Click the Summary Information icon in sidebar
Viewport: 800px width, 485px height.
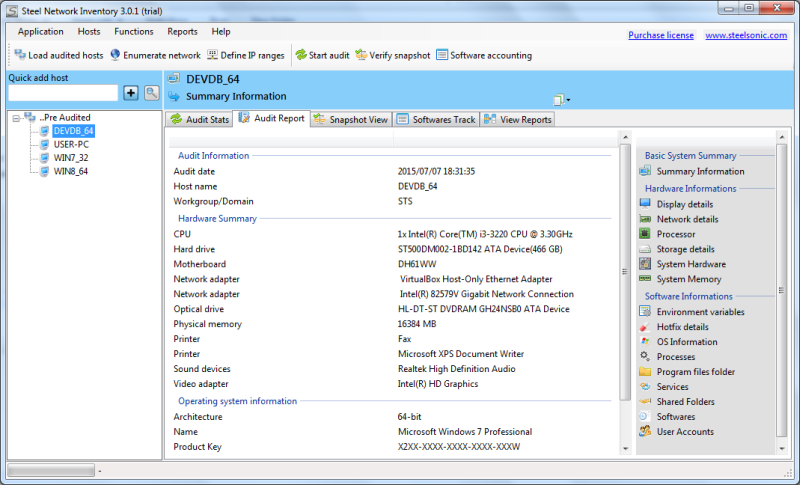[645, 171]
